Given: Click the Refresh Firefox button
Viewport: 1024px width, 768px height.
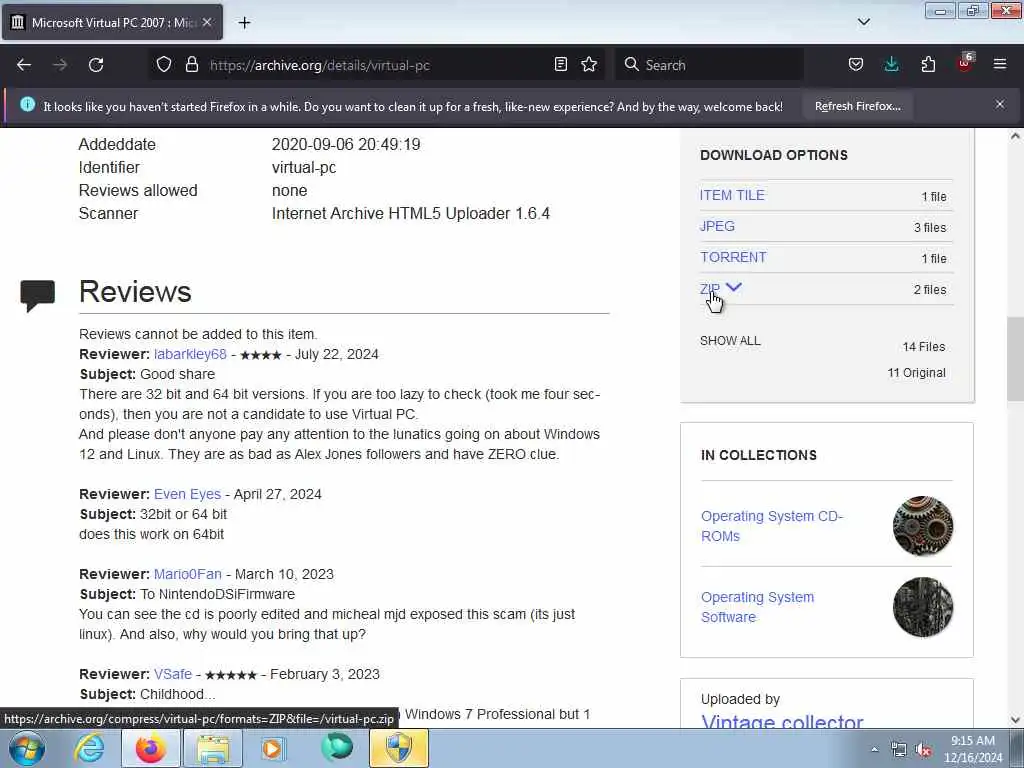Looking at the screenshot, I should tap(857, 106).
